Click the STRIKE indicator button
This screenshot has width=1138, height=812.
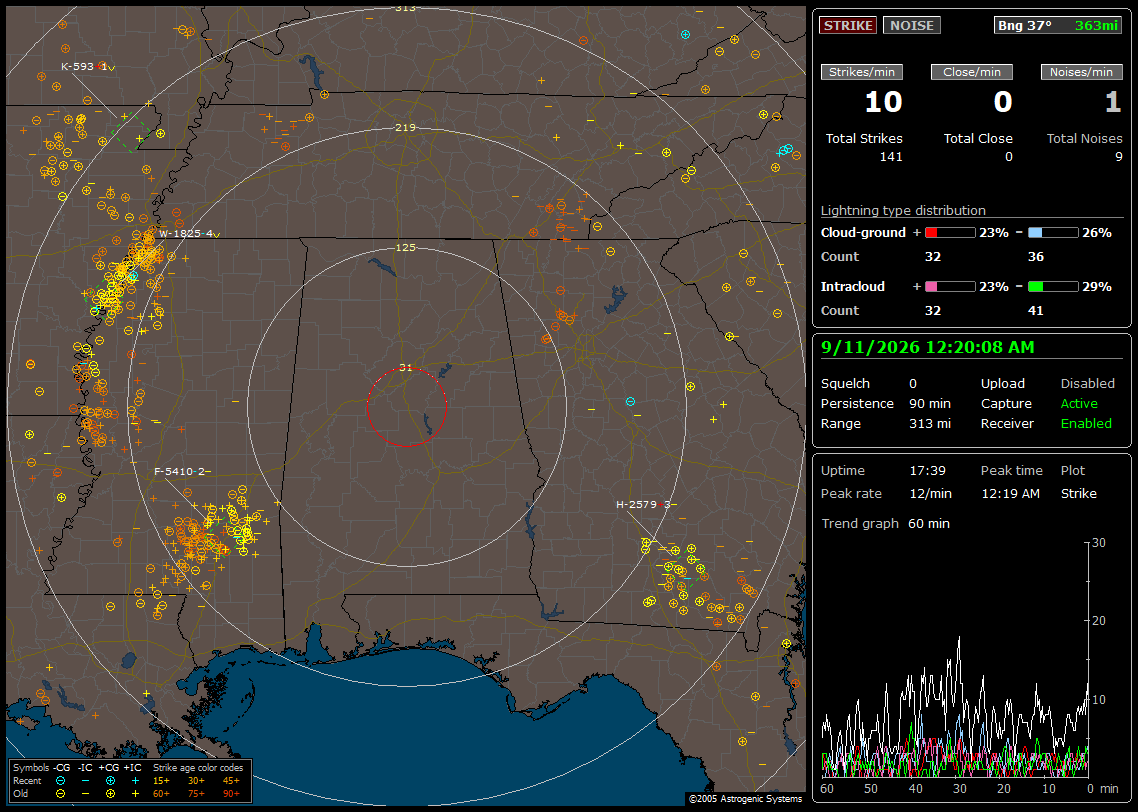pyautogui.click(x=848, y=25)
